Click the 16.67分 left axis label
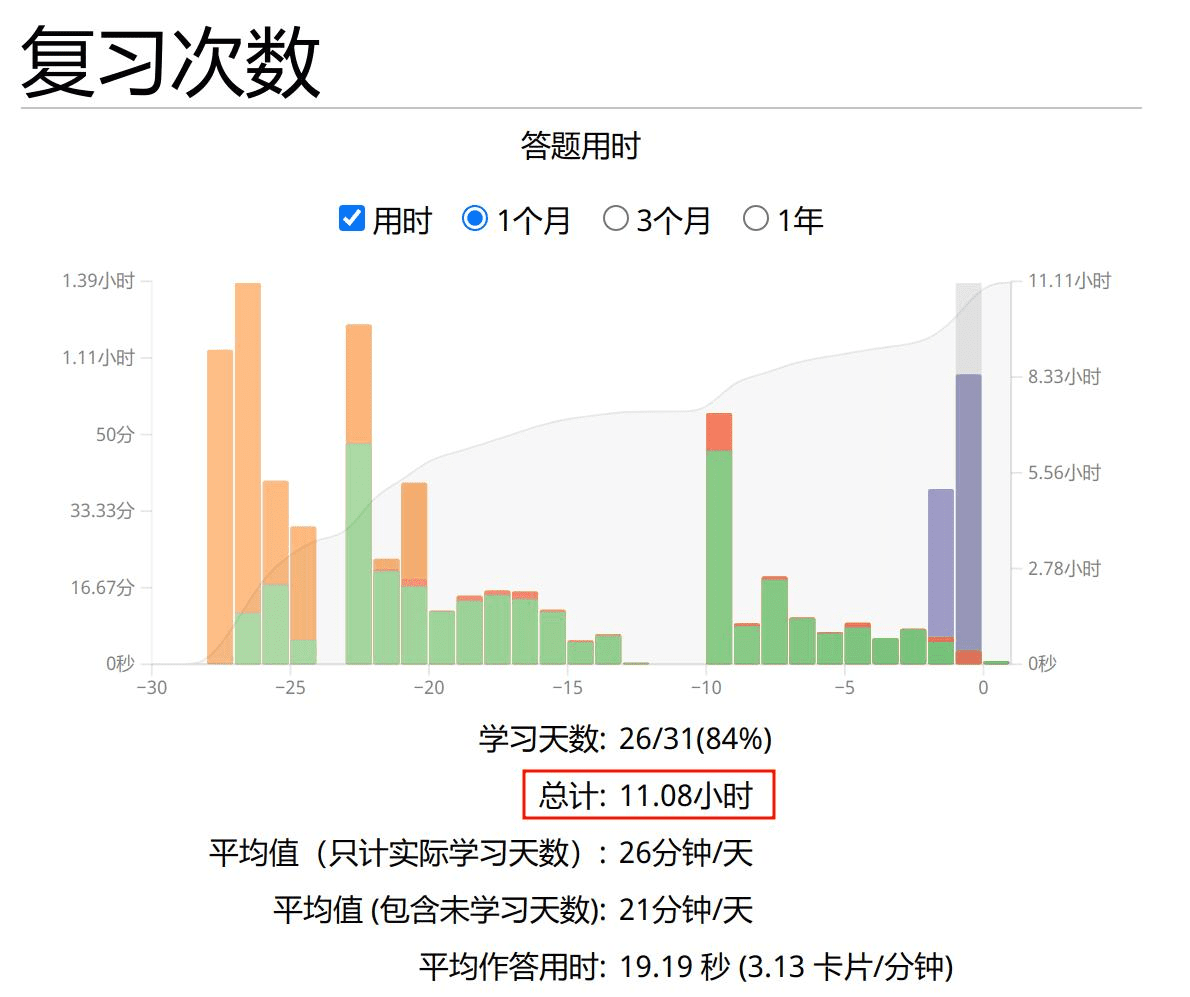1190x997 pixels. pyautogui.click(x=102, y=587)
